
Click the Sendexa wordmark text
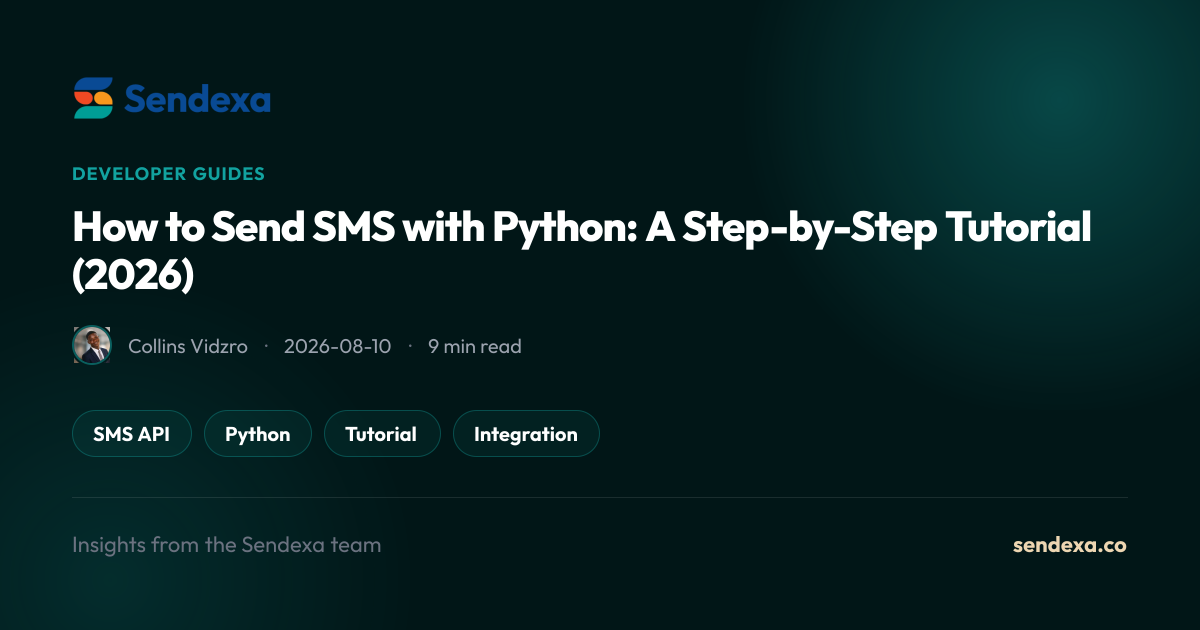pos(198,100)
